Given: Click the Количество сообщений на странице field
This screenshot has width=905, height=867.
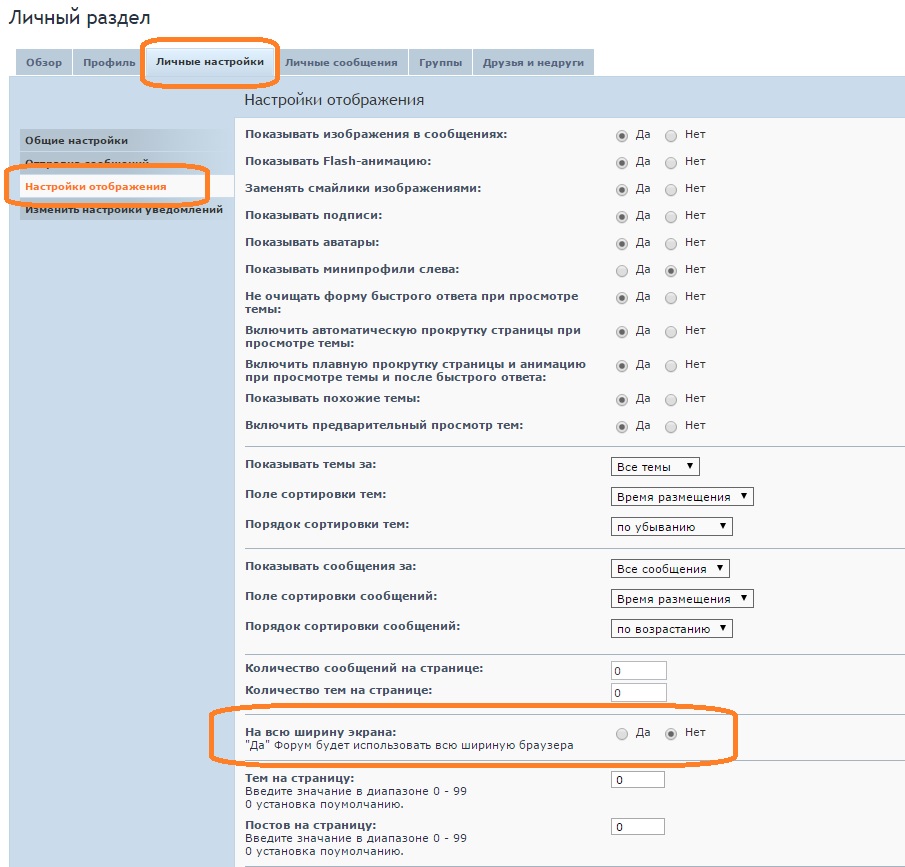Looking at the screenshot, I should [638, 671].
